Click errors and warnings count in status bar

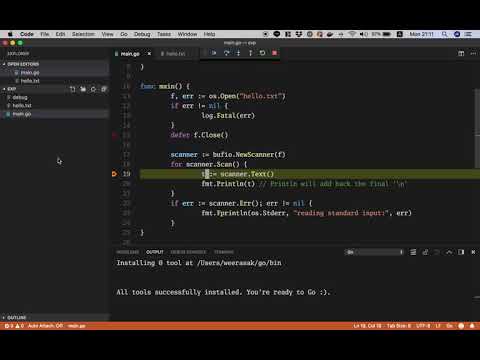pos(14,326)
